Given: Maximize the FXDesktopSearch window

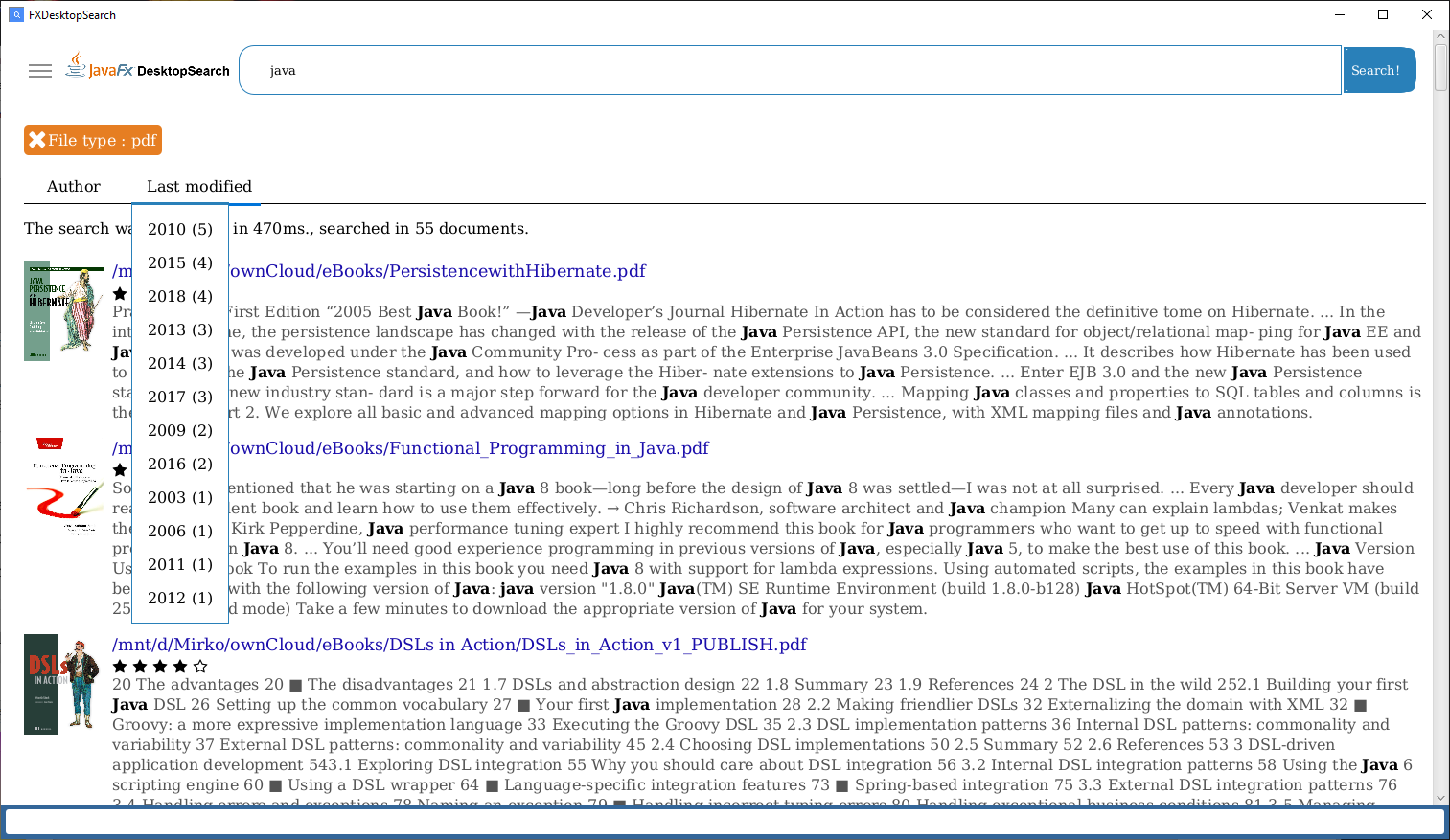Looking at the screenshot, I should [1383, 14].
